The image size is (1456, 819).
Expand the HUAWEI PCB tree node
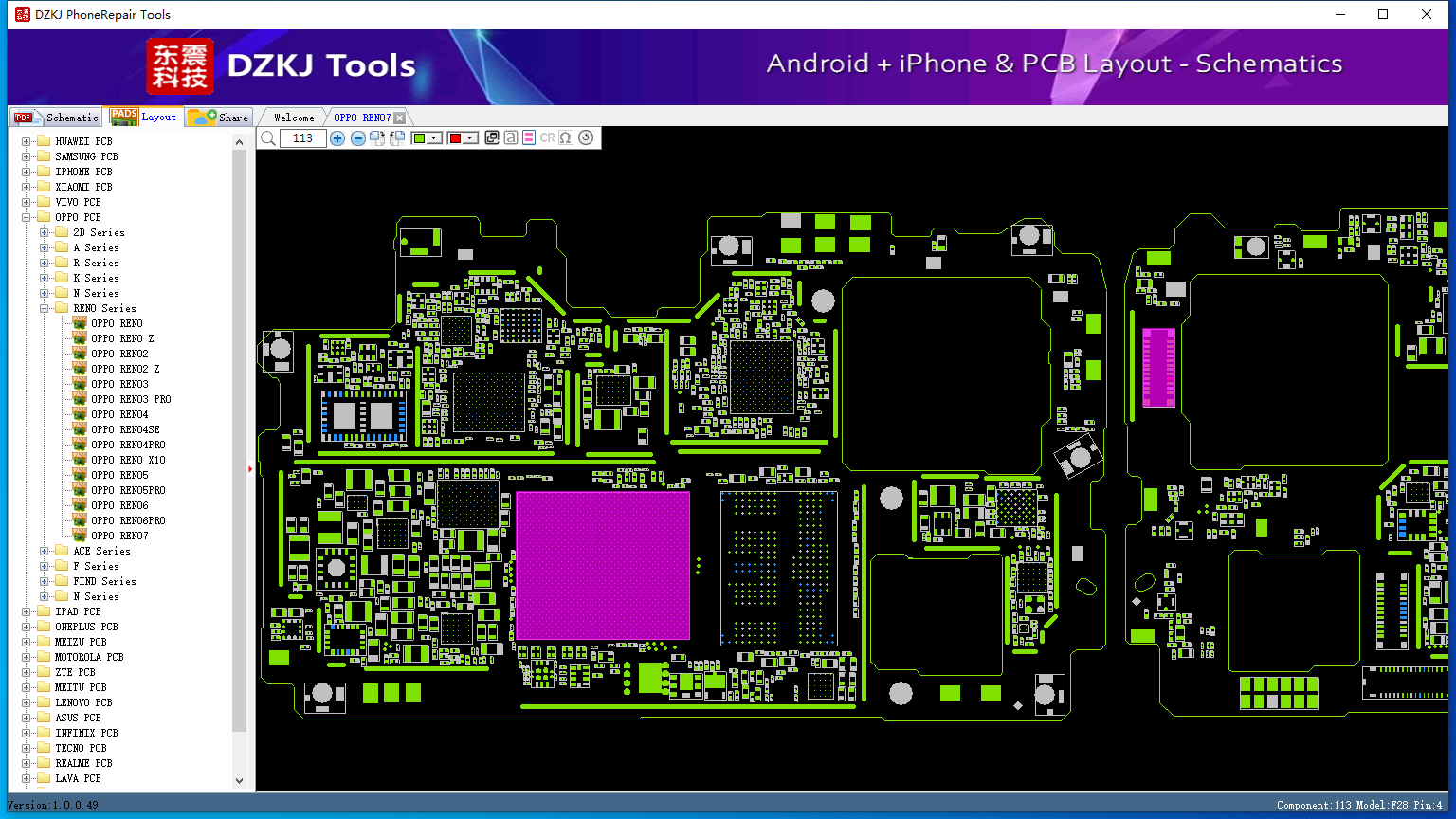coord(27,141)
